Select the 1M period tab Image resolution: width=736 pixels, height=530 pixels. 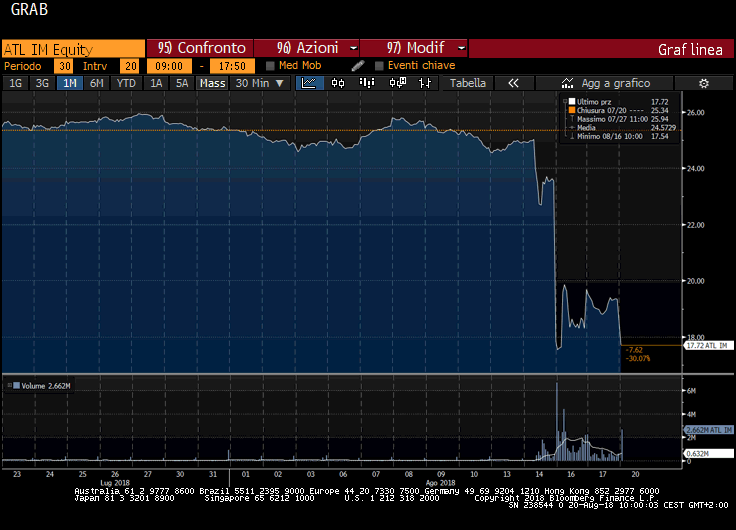point(69,83)
